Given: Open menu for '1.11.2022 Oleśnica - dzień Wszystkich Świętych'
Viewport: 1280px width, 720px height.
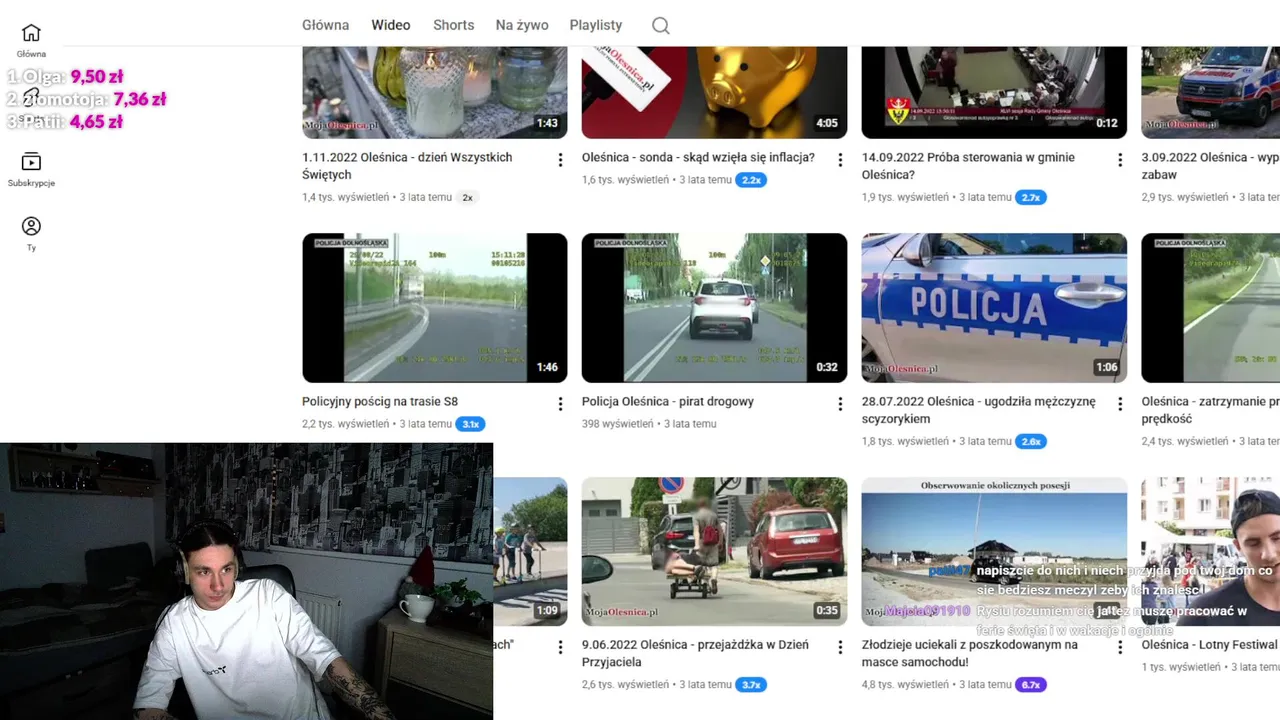Looking at the screenshot, I should pyautogui.click(x=560, y=160).
